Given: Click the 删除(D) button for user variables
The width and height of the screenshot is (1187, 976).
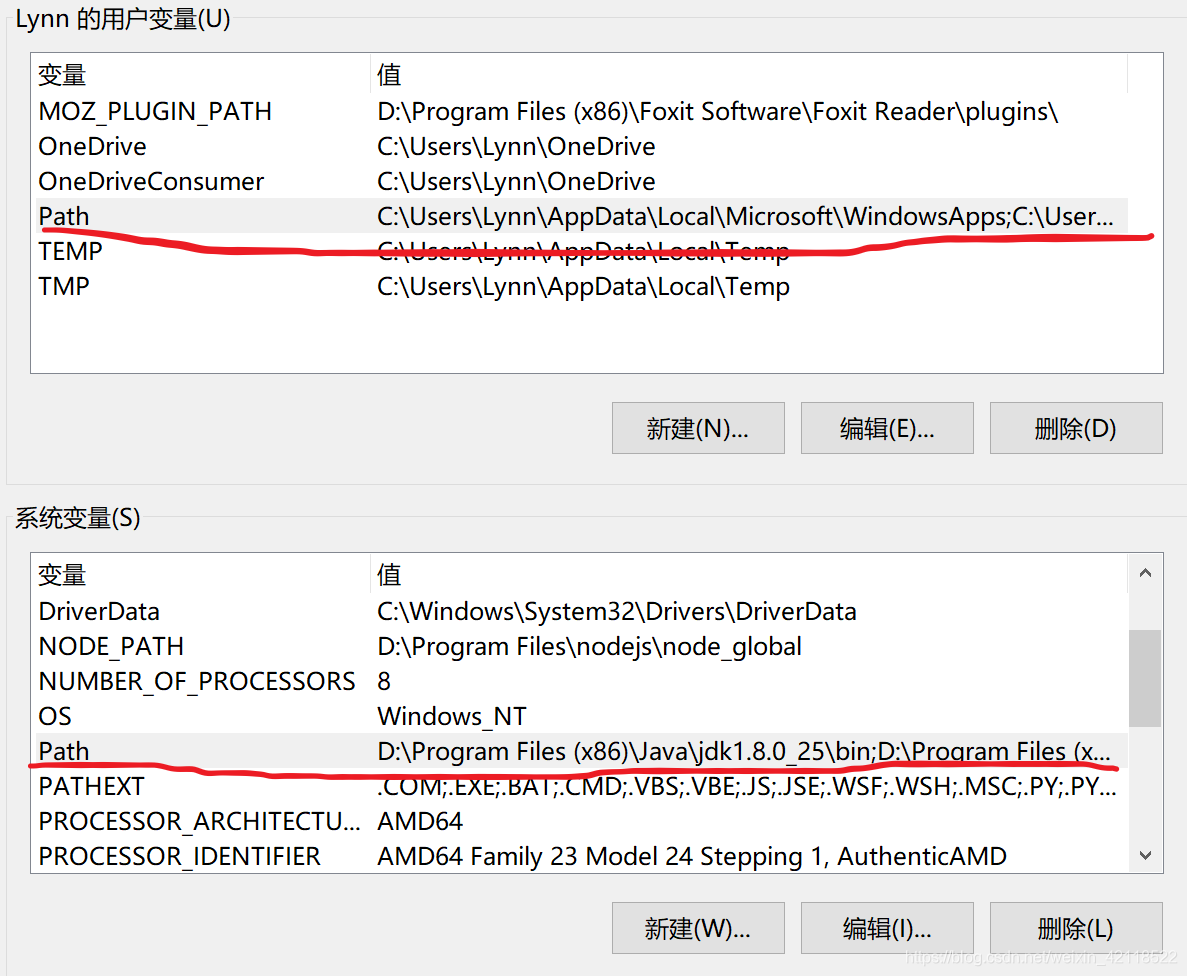Looking at the screenshot, I should [x=1076, y=429].
